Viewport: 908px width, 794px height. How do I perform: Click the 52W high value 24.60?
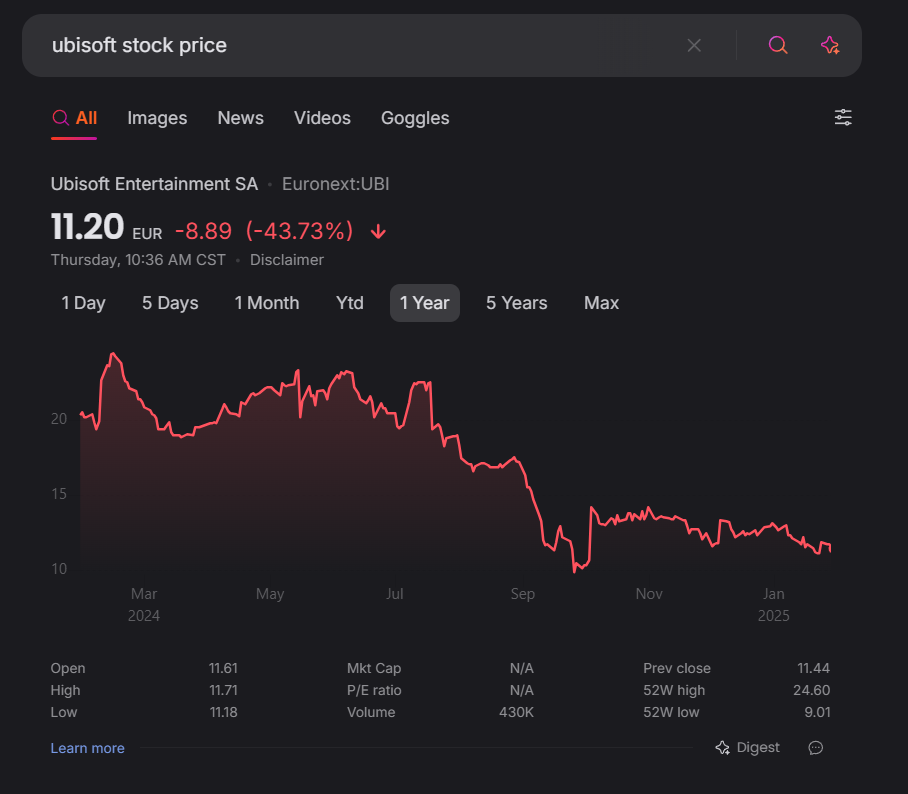[811, 690]
